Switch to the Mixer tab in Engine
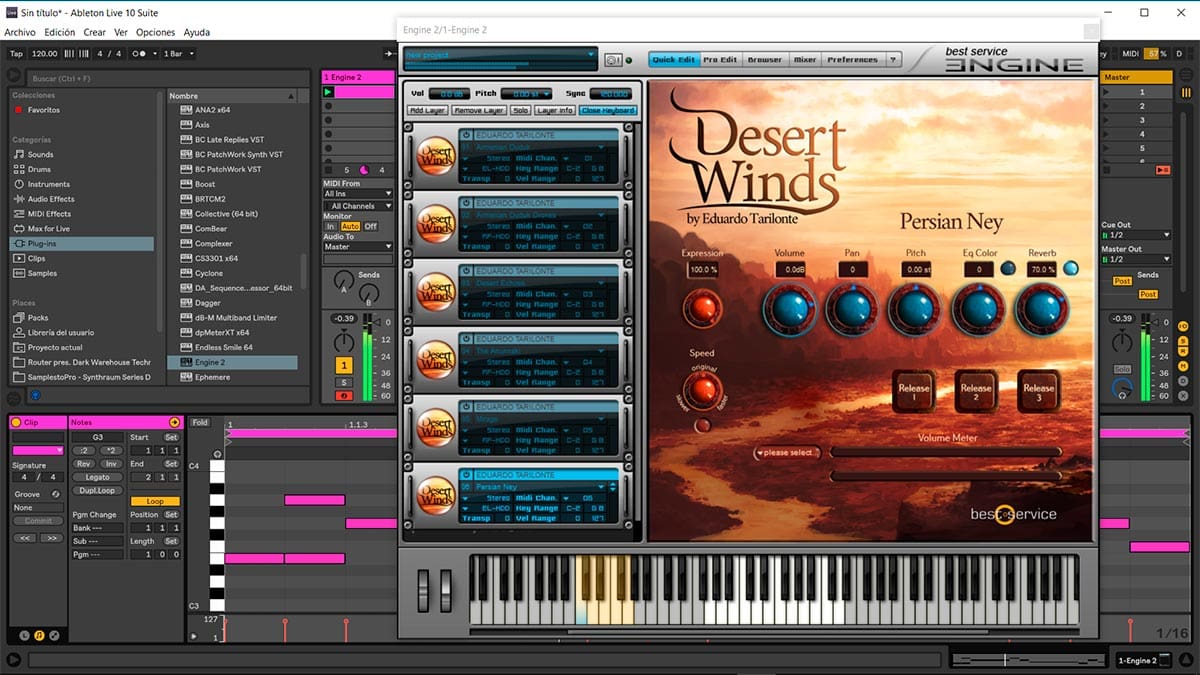The width and height of the screenshot is (1200, 675). point(805,60)
